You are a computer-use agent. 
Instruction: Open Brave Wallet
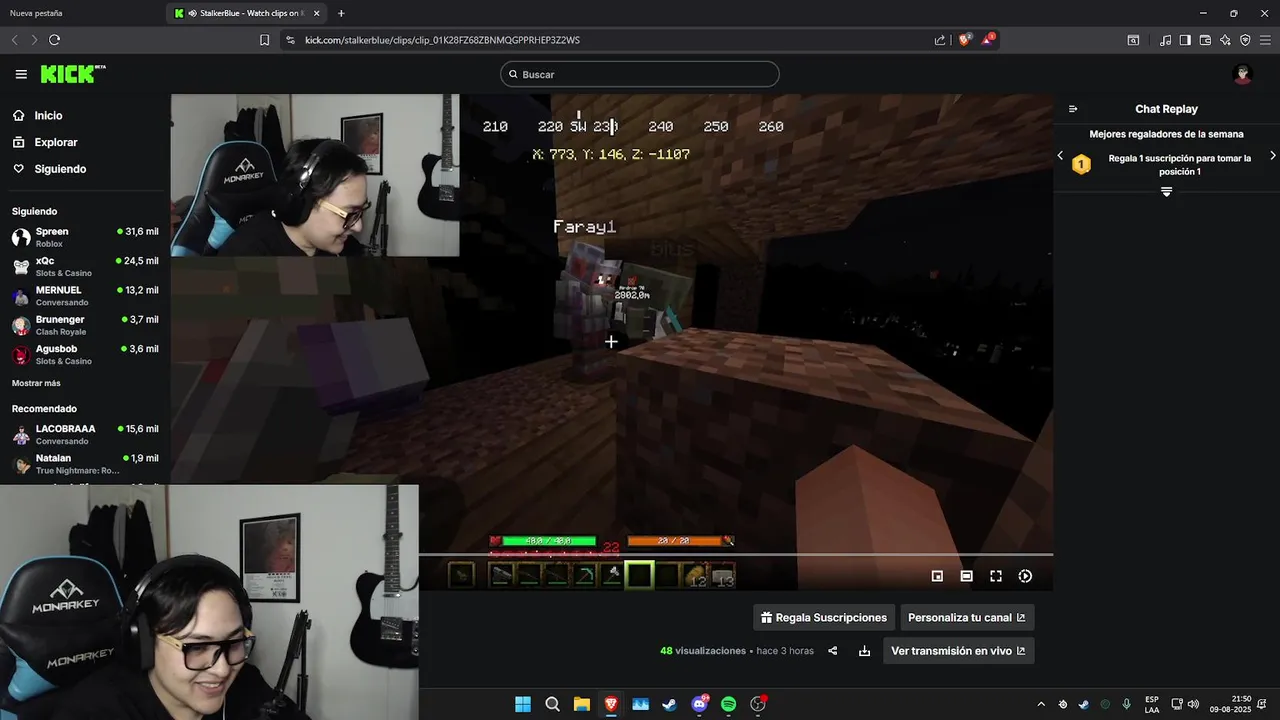click(x=1205, y=40)
